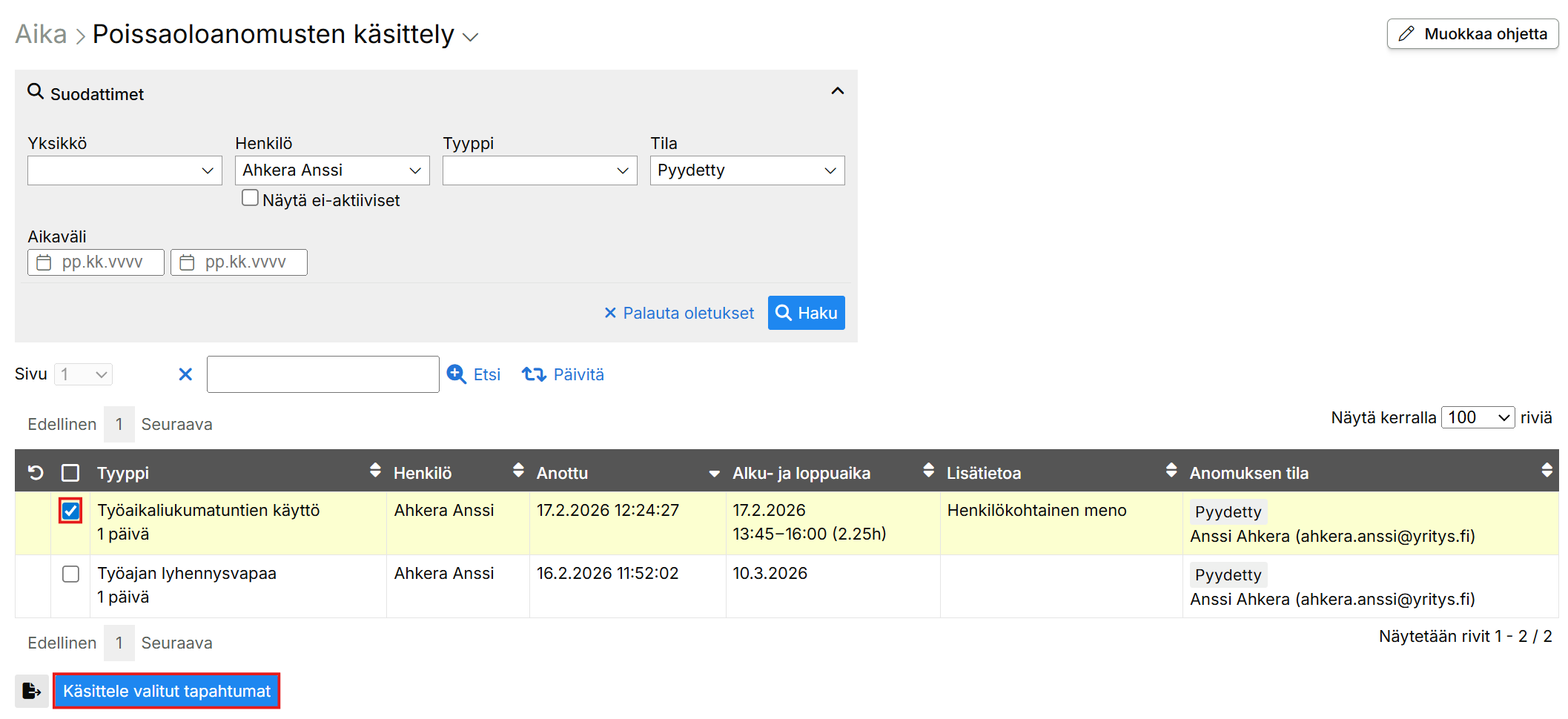Viewport: 1568px width, 719px height.
Task: Uncheck the Työaikaliukumatuntien käyttö row checkbox
Action: [x=70, y=511]
